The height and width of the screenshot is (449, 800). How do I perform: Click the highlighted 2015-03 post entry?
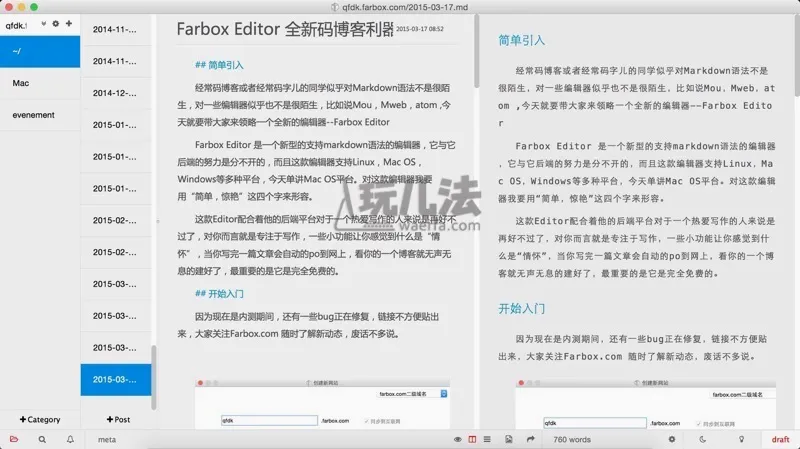[x=116, y=380]
